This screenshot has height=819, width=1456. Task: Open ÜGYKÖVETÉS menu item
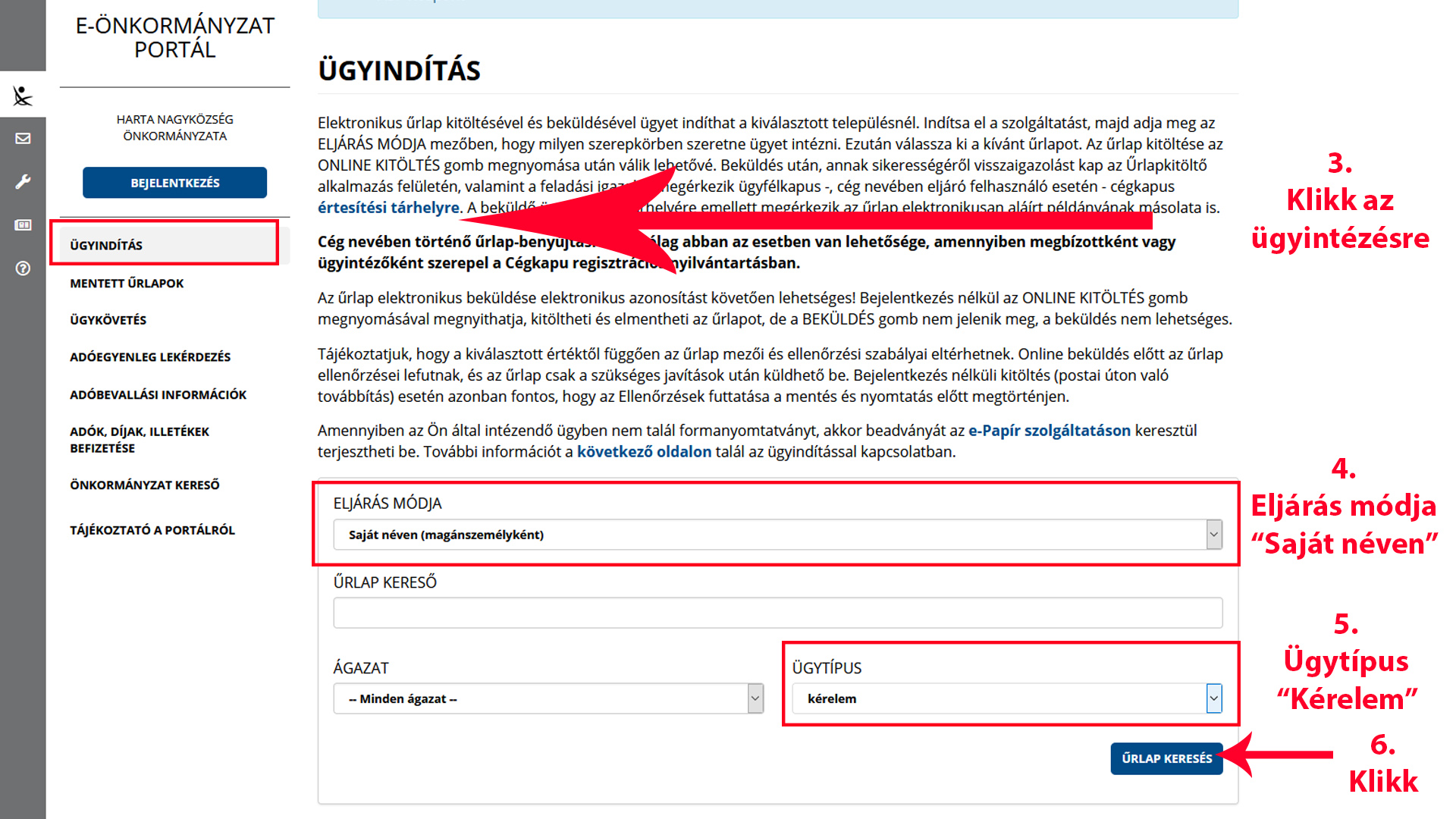click(108, 320)
